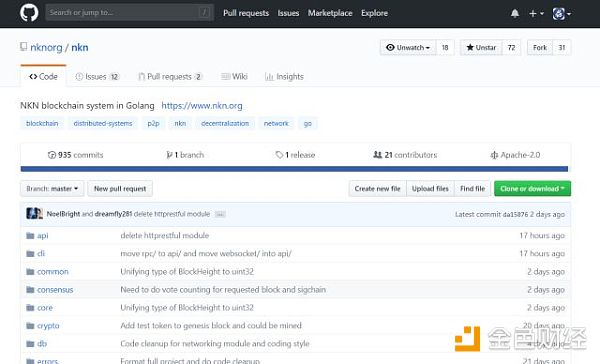Click the Issues tab circle icon

[79, 77]
